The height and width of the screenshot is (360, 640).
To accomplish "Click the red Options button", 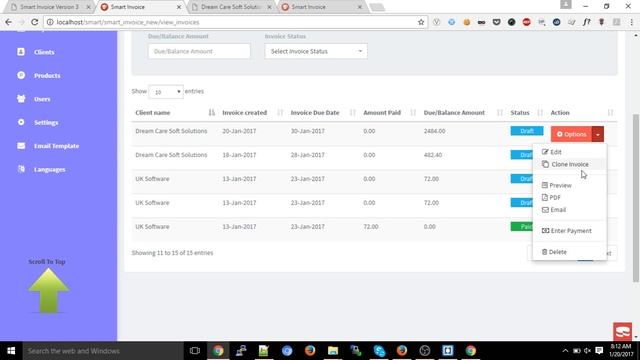I will (571, 134).
